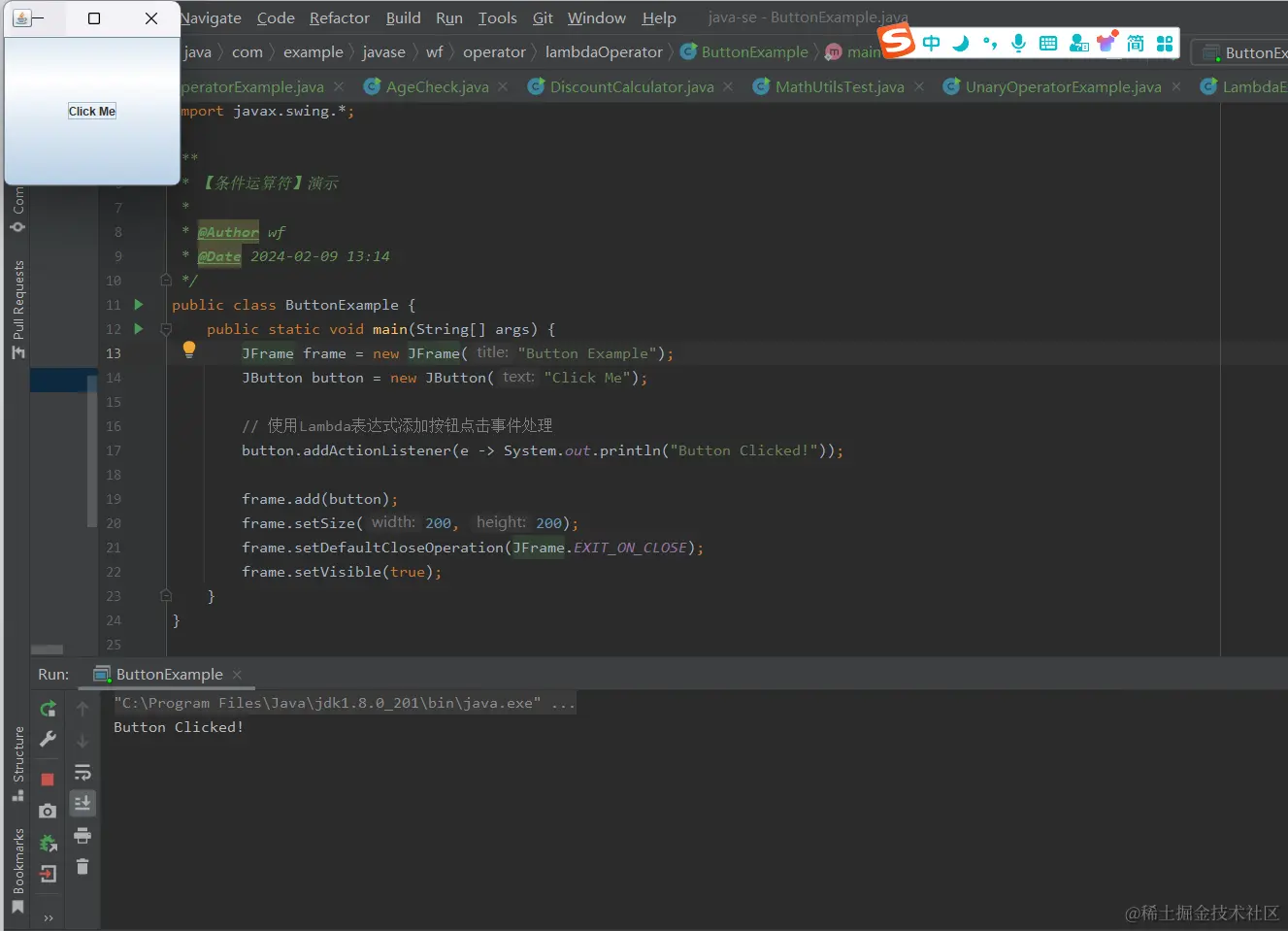This screenshot has height=931, width=1288.
Task: Run main method from gutter arrow
Action: (x=139, y=329)
